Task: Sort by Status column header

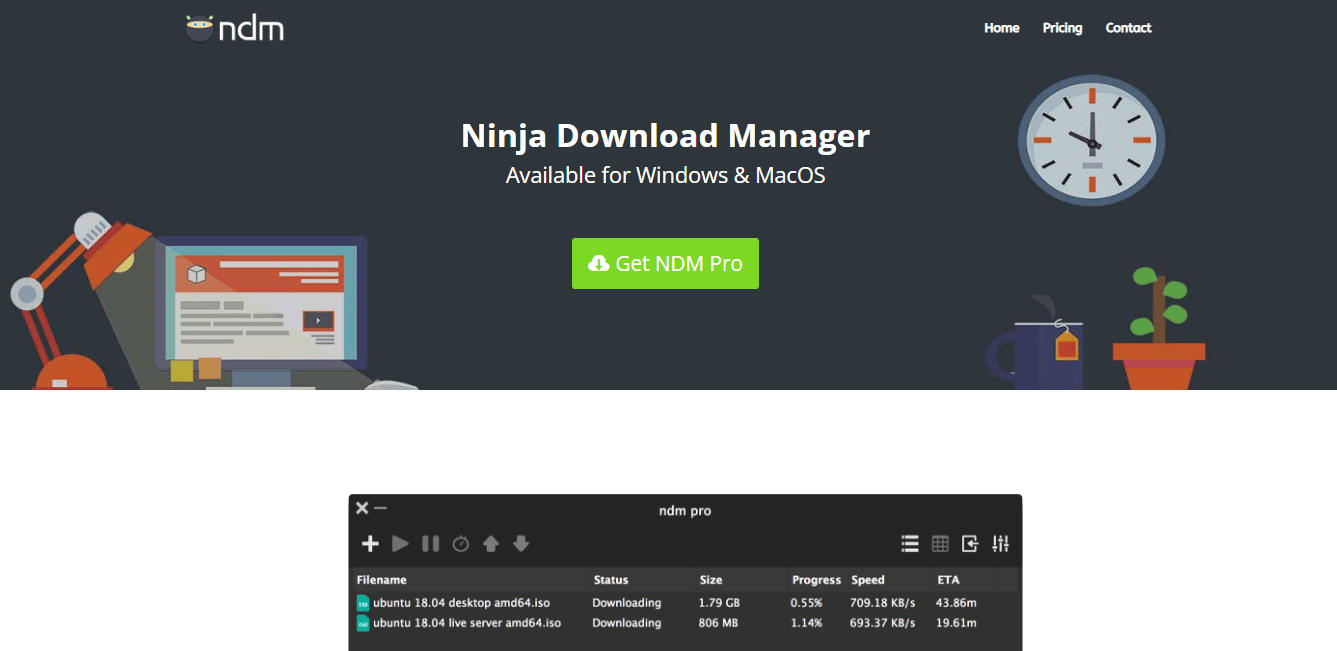Action: pyautogui.click(x=611, y=580)
